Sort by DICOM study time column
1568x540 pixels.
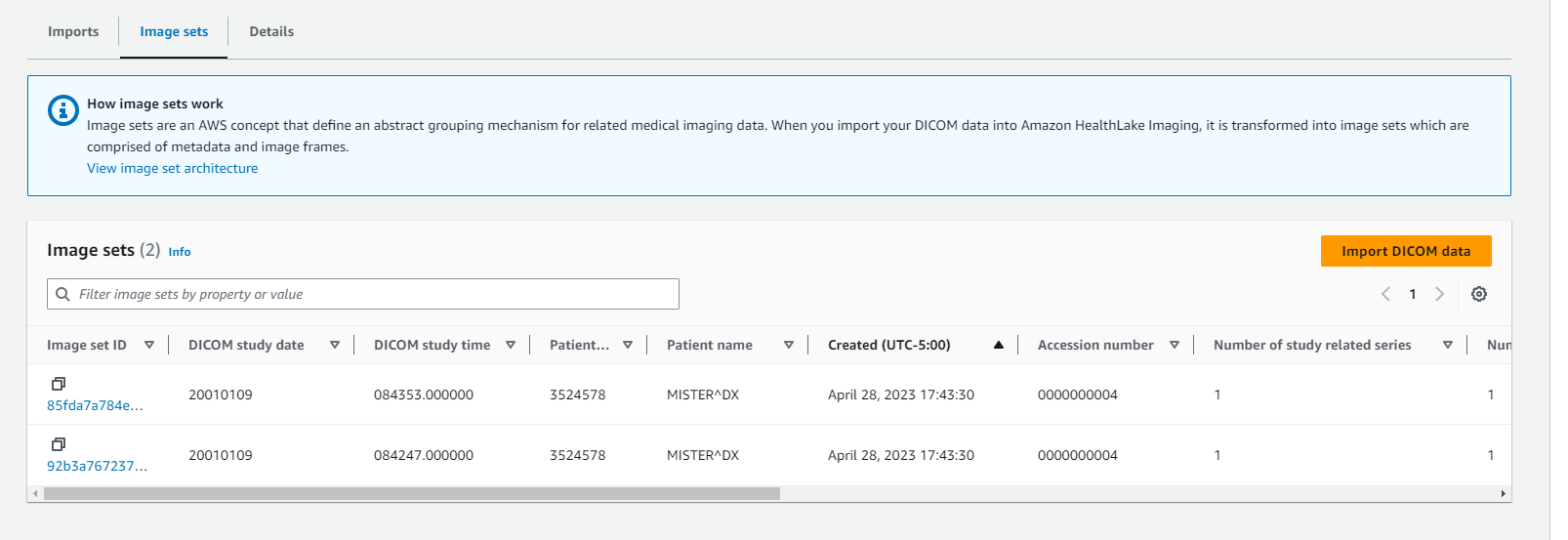[x=511, y=345]
